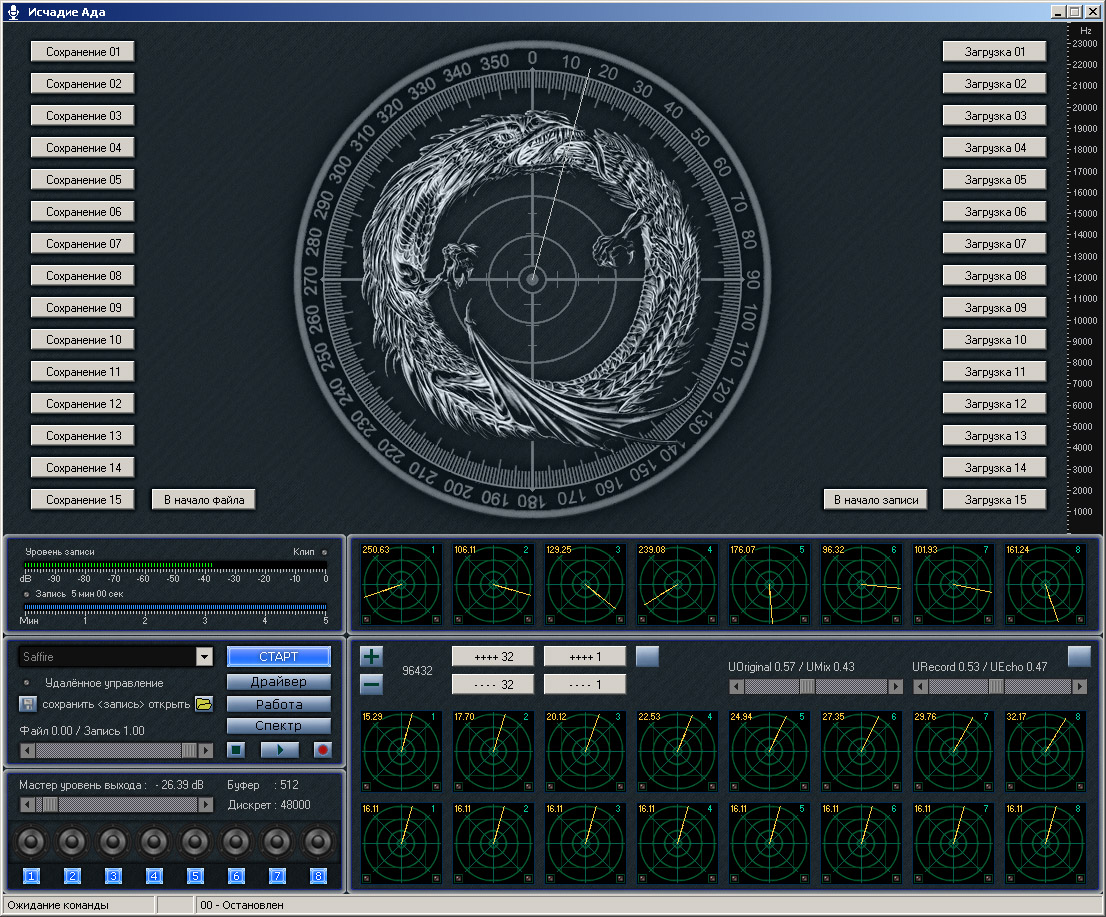
Task: Open a file with the yellow folder icon
Action: [204, 704]
